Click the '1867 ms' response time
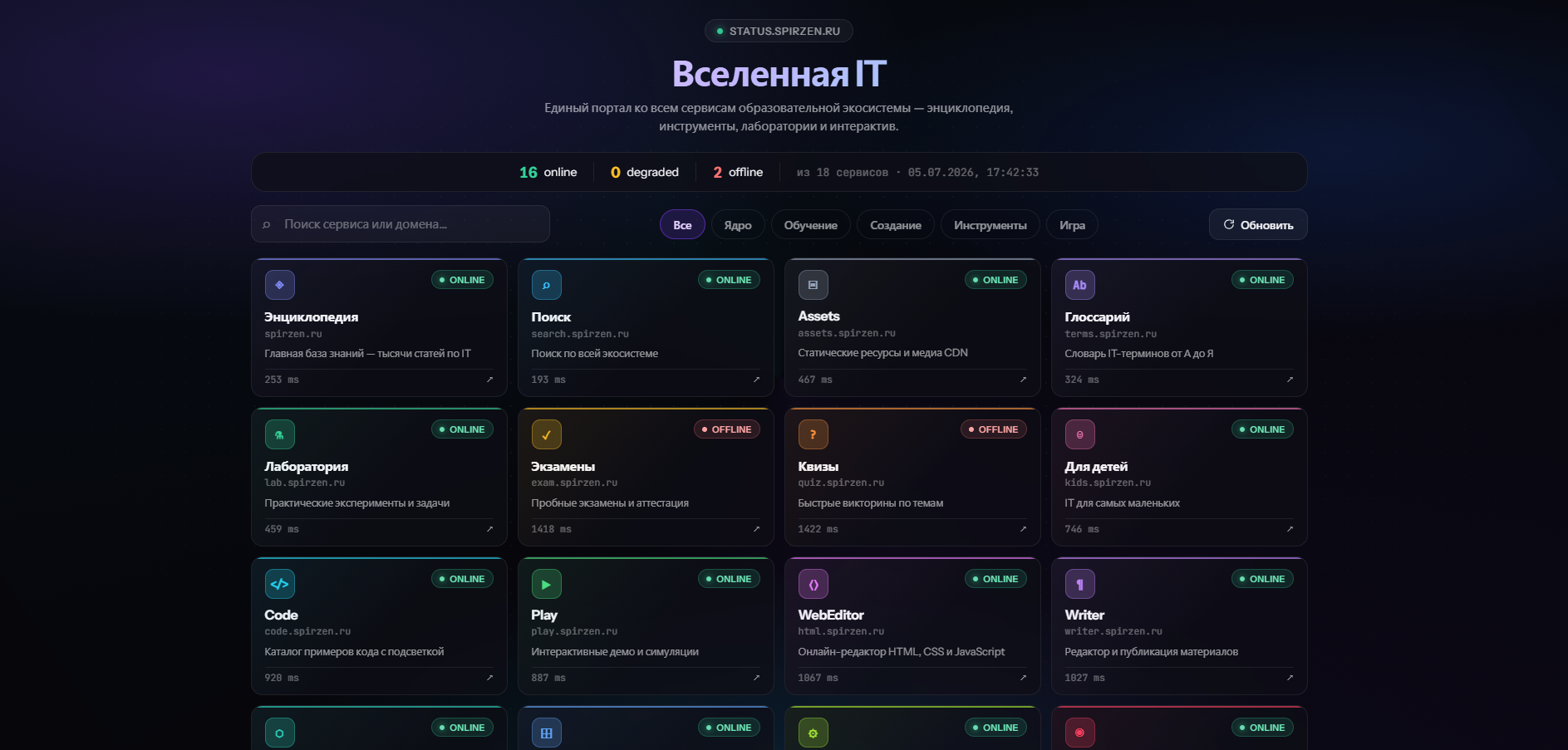 pos(818,678)
